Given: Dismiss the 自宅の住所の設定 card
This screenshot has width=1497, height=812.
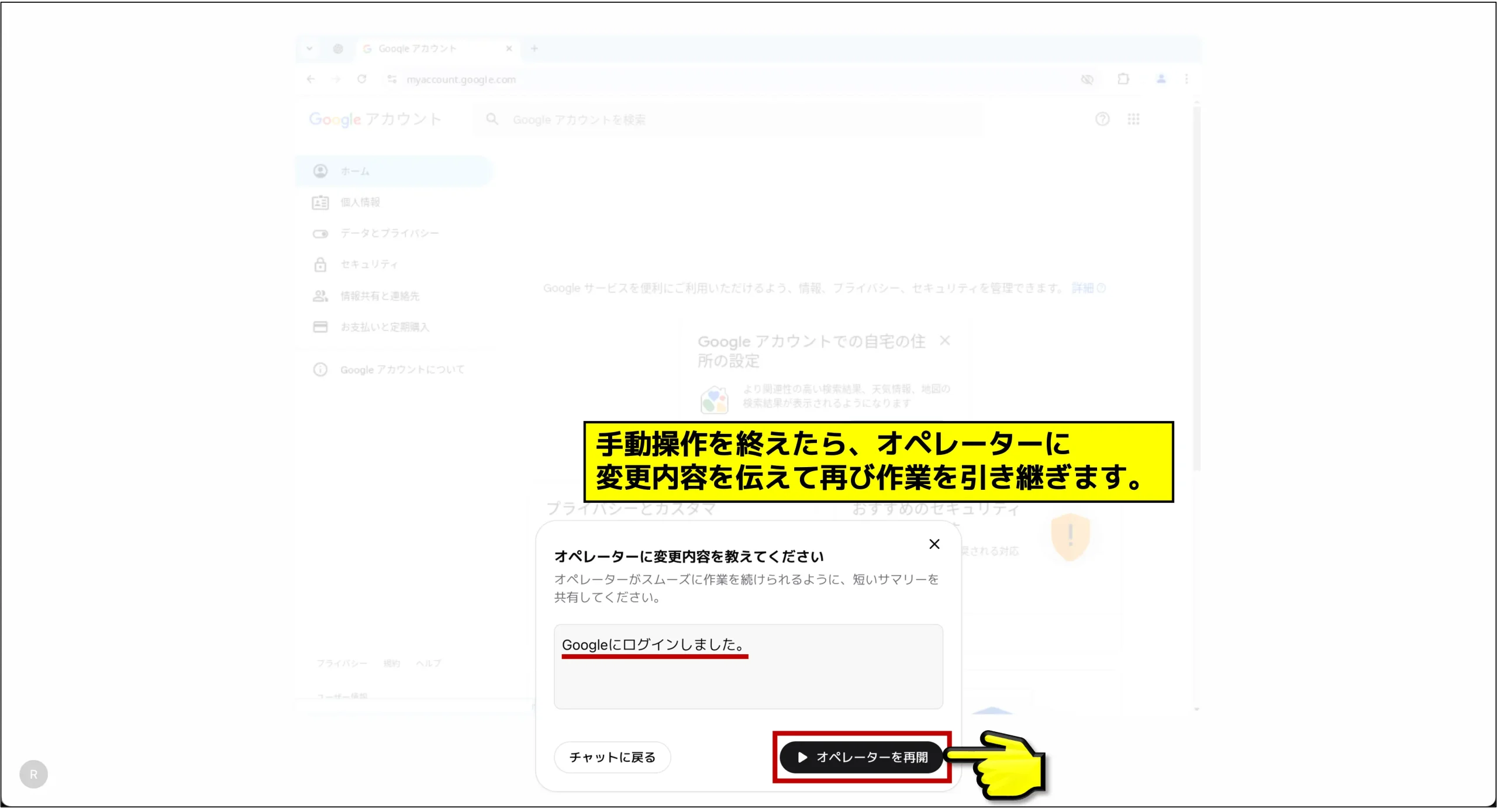Looking at the screenshot, I should pyautogui.click(x=945, y=340).
